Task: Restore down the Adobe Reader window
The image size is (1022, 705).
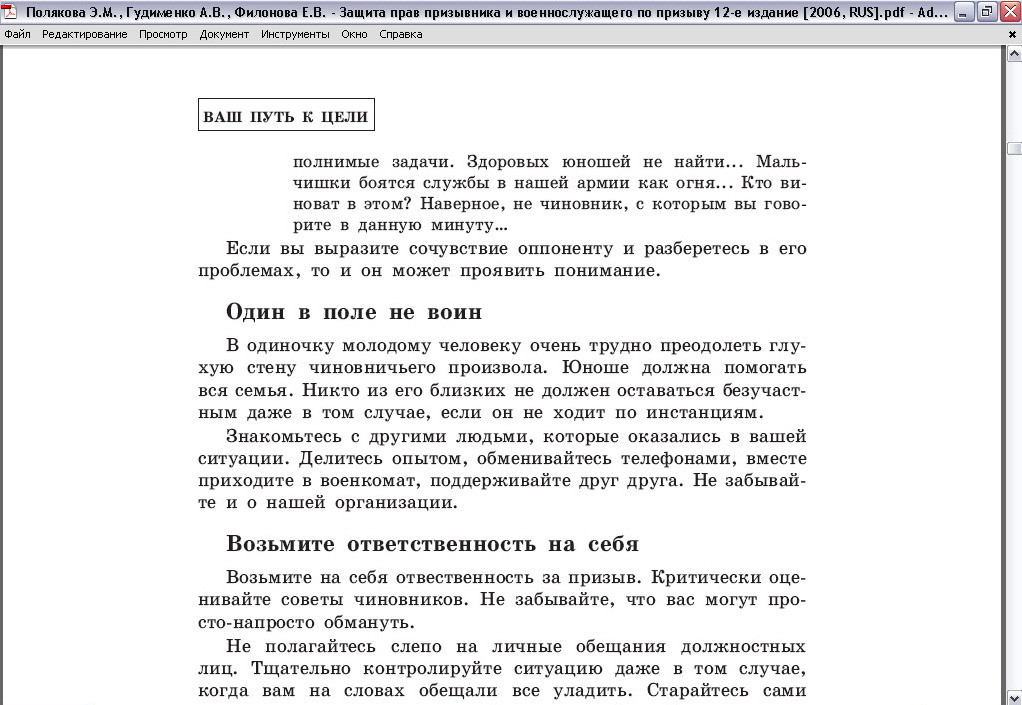Action: pos(987,12)
